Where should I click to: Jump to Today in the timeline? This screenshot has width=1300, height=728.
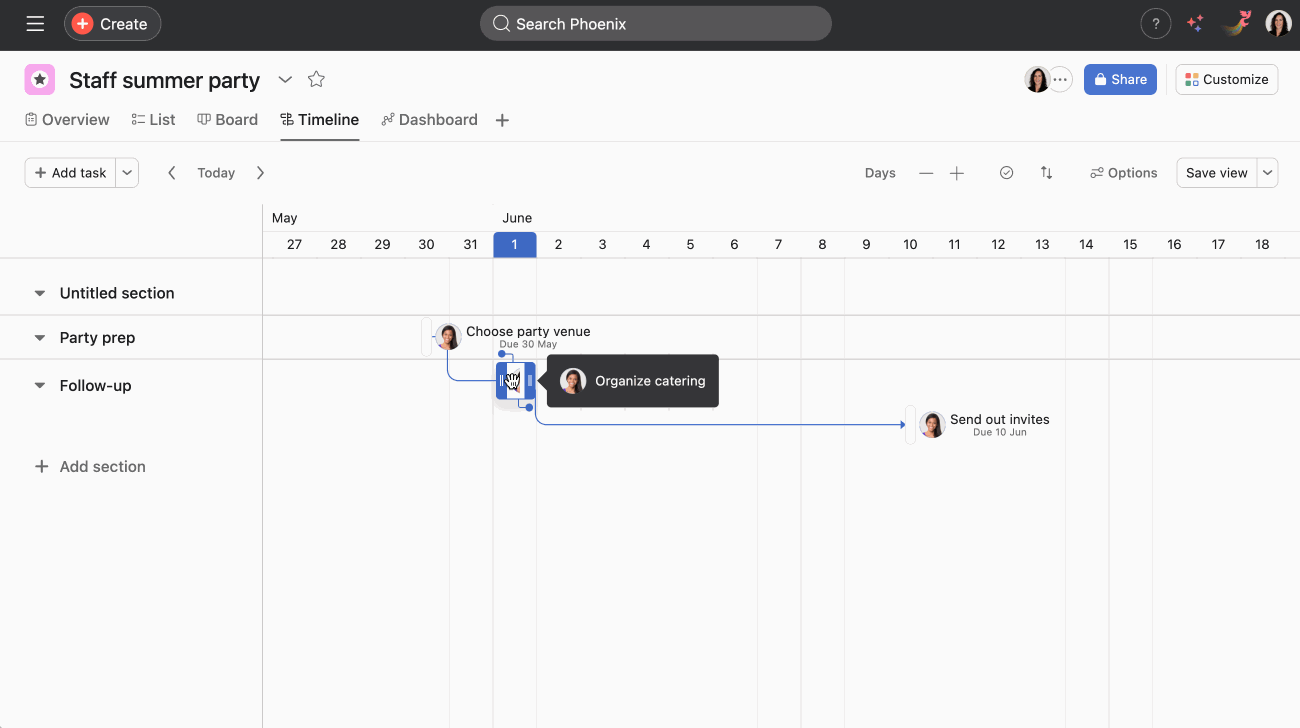pyautogui.click(x=215, y=172)
